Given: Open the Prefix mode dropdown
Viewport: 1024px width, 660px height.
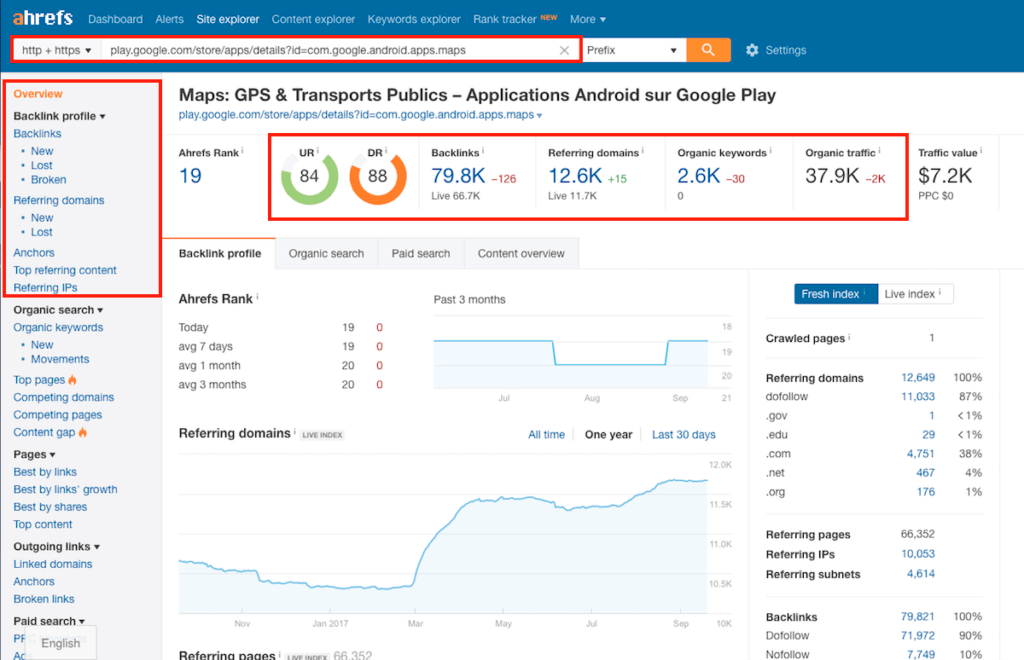Looking at the screenshot, I should point(632,50).
